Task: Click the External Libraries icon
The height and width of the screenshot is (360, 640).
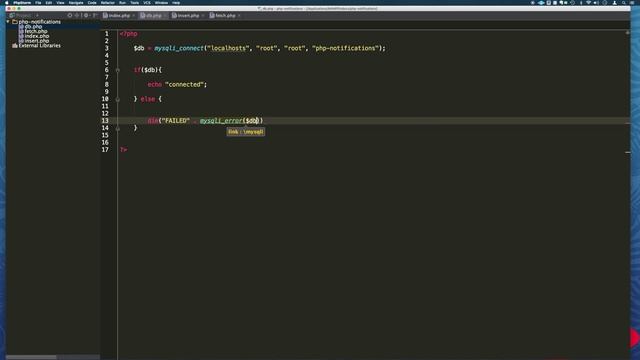Action: coord(15,46)
